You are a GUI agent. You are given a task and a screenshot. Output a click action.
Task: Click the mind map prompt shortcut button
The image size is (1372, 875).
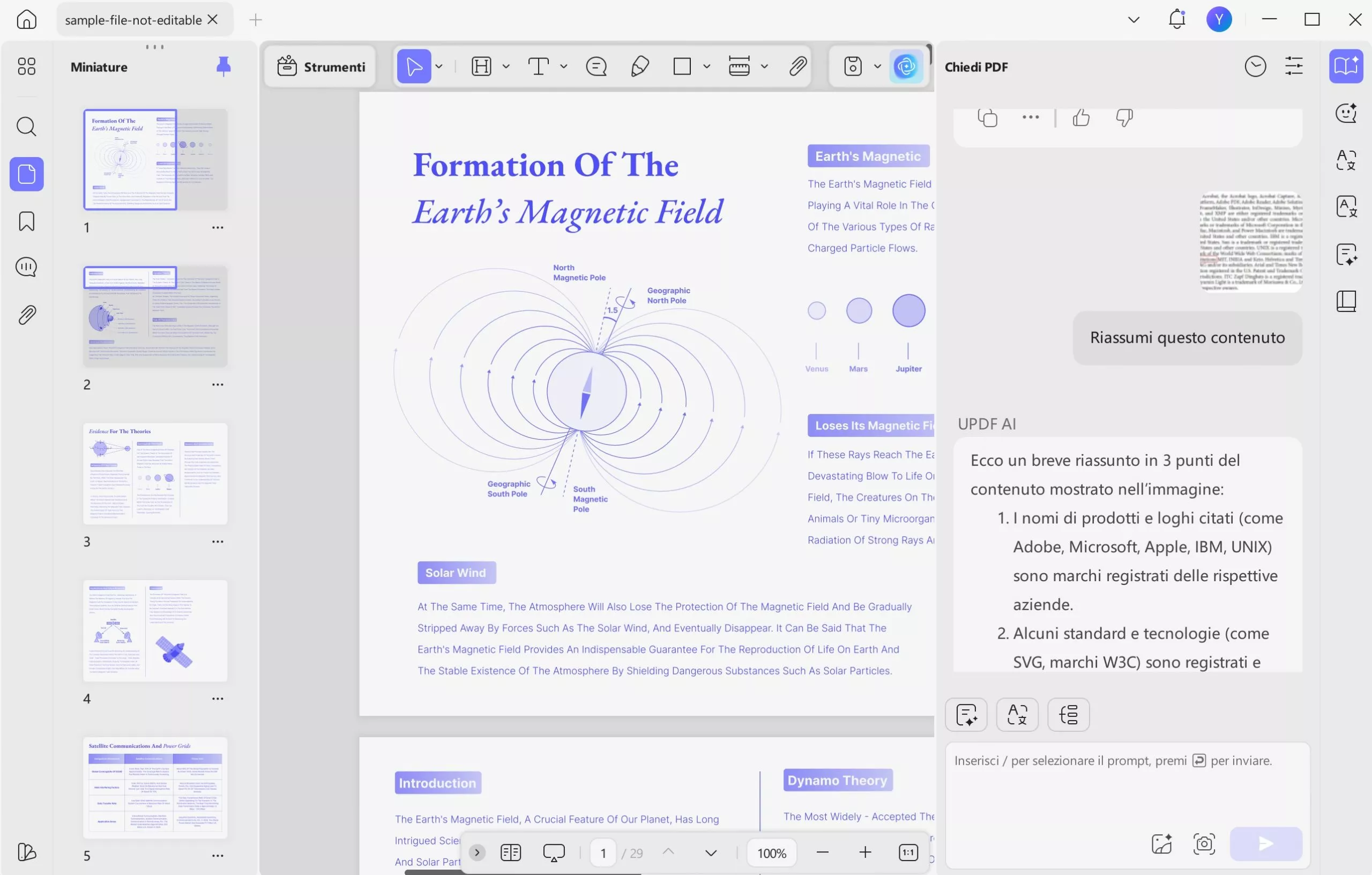(x=1068, y=714)
